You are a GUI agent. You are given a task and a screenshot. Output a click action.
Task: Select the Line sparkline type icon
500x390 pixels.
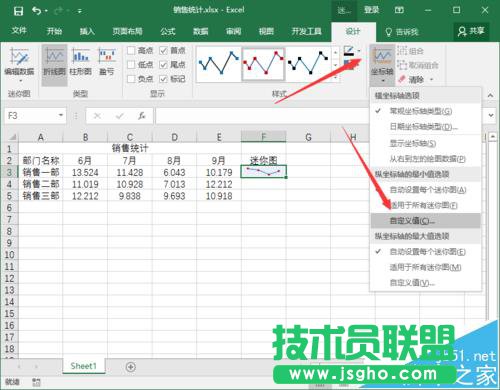[x=54, y=56]
